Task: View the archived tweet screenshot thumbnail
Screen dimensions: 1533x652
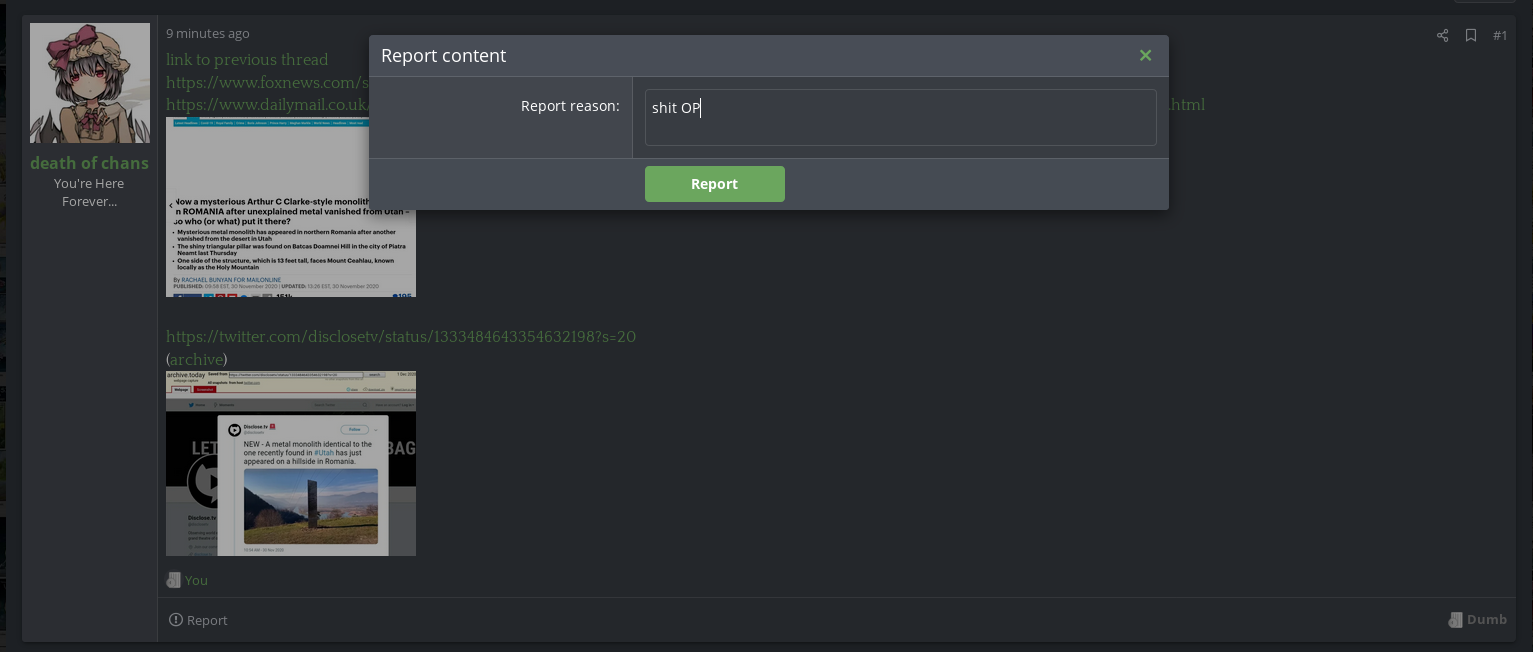Action: coord(291,463)
